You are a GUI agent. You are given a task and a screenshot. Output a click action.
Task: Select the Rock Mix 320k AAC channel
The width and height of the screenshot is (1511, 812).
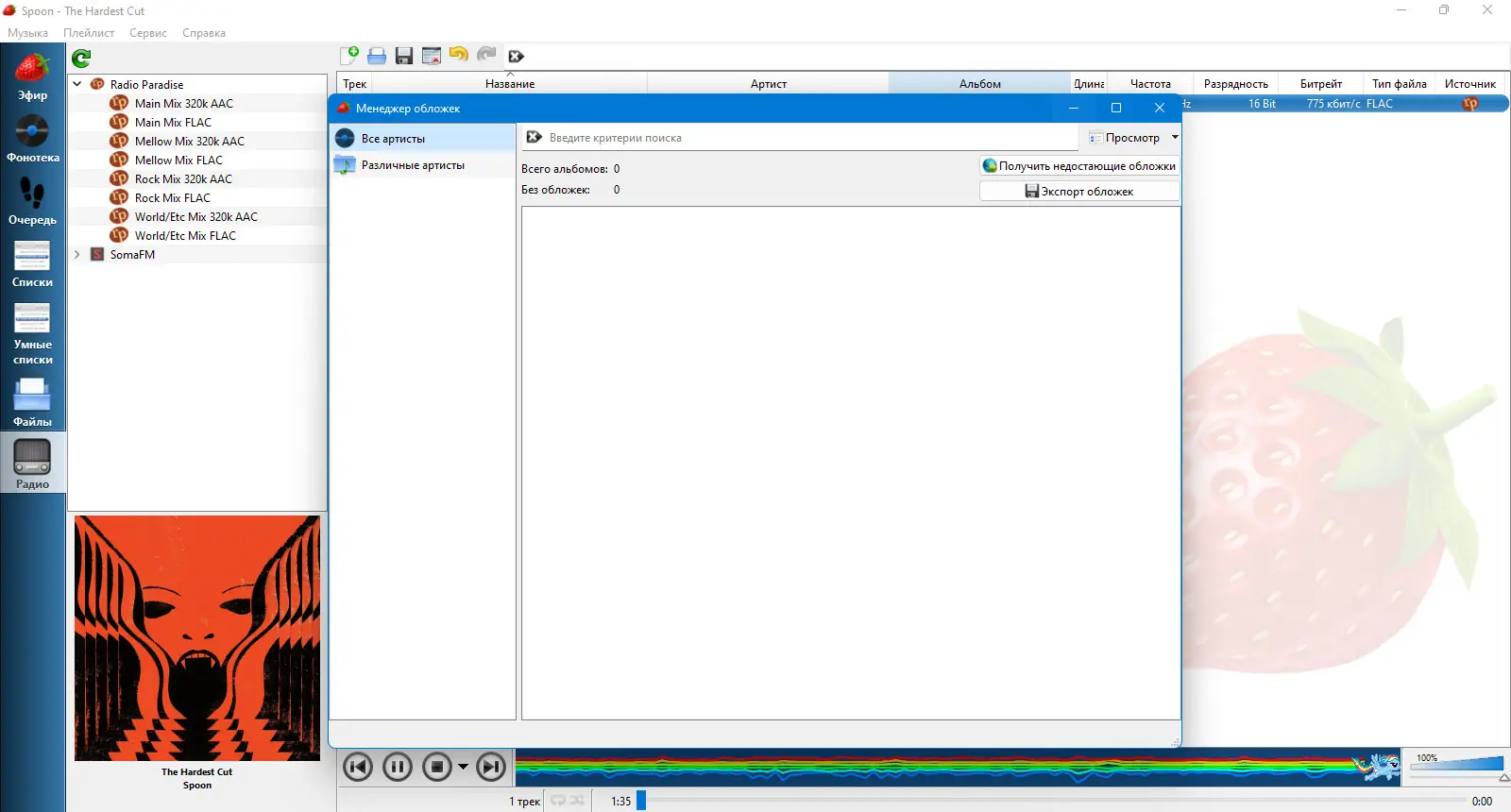pos(183,179)
